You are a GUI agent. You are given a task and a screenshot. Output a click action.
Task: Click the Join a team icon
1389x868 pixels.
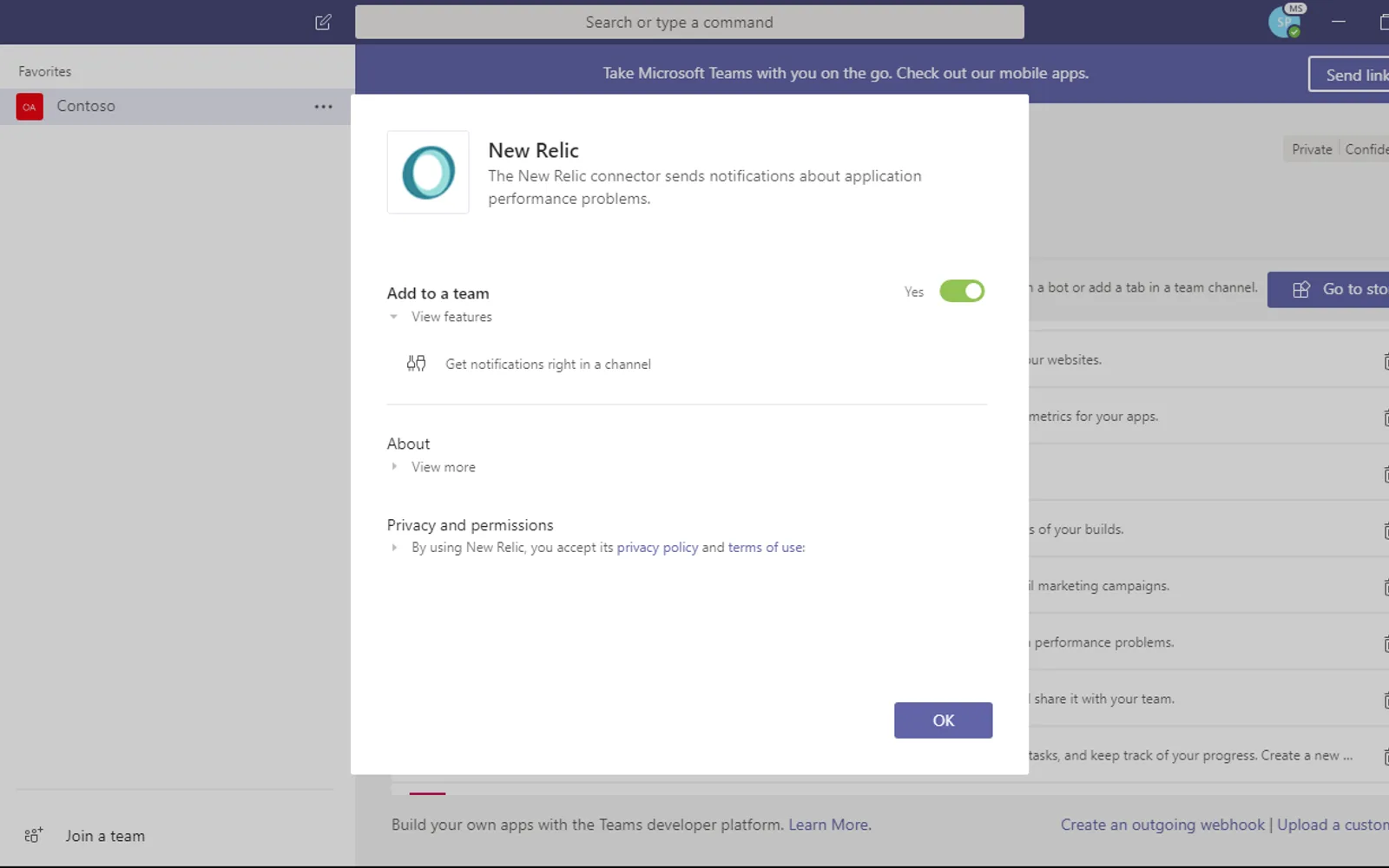(x=34, y=835)
